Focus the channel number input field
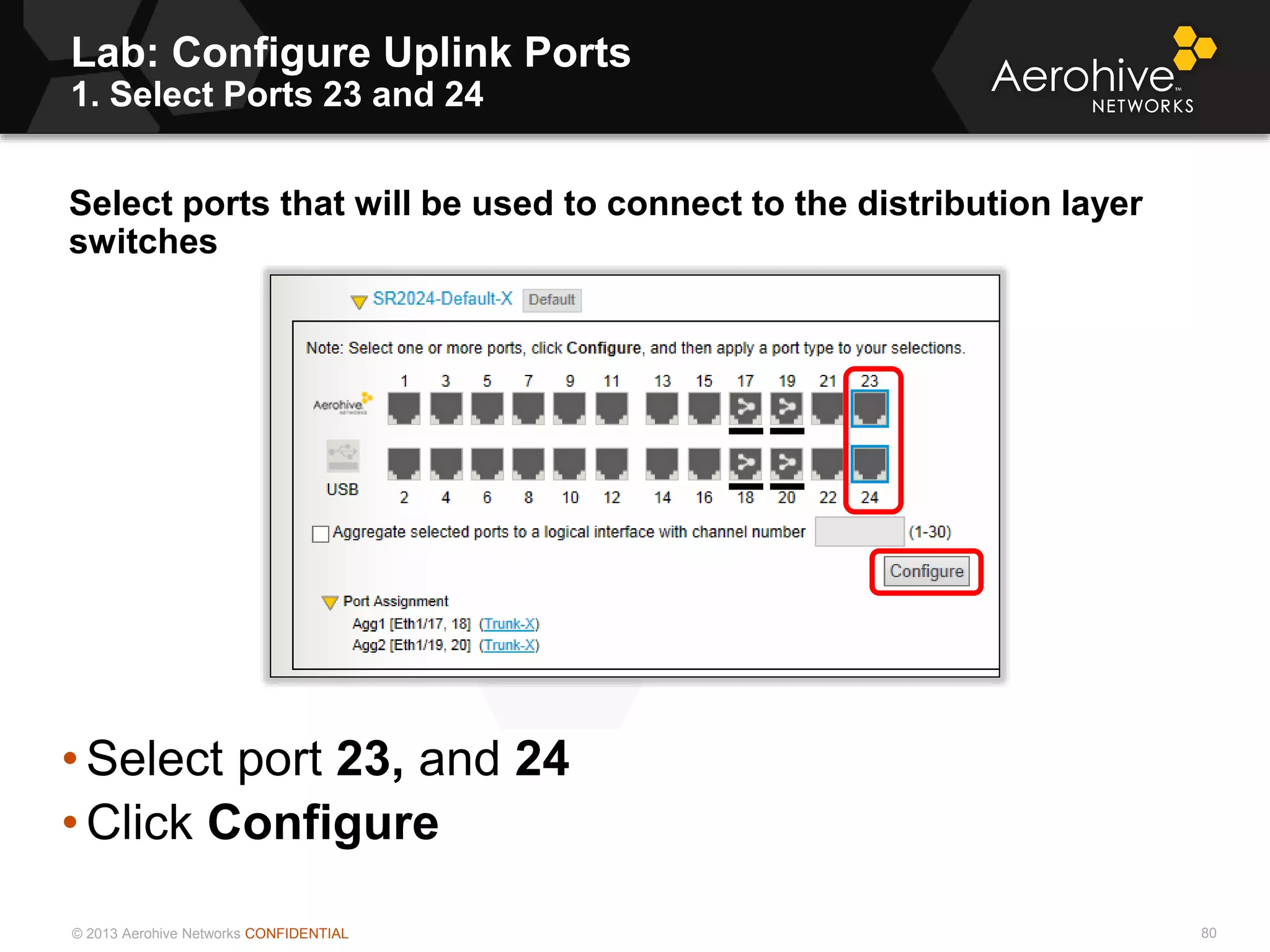This screenshot has height=952, width=1270. [859, 532]
